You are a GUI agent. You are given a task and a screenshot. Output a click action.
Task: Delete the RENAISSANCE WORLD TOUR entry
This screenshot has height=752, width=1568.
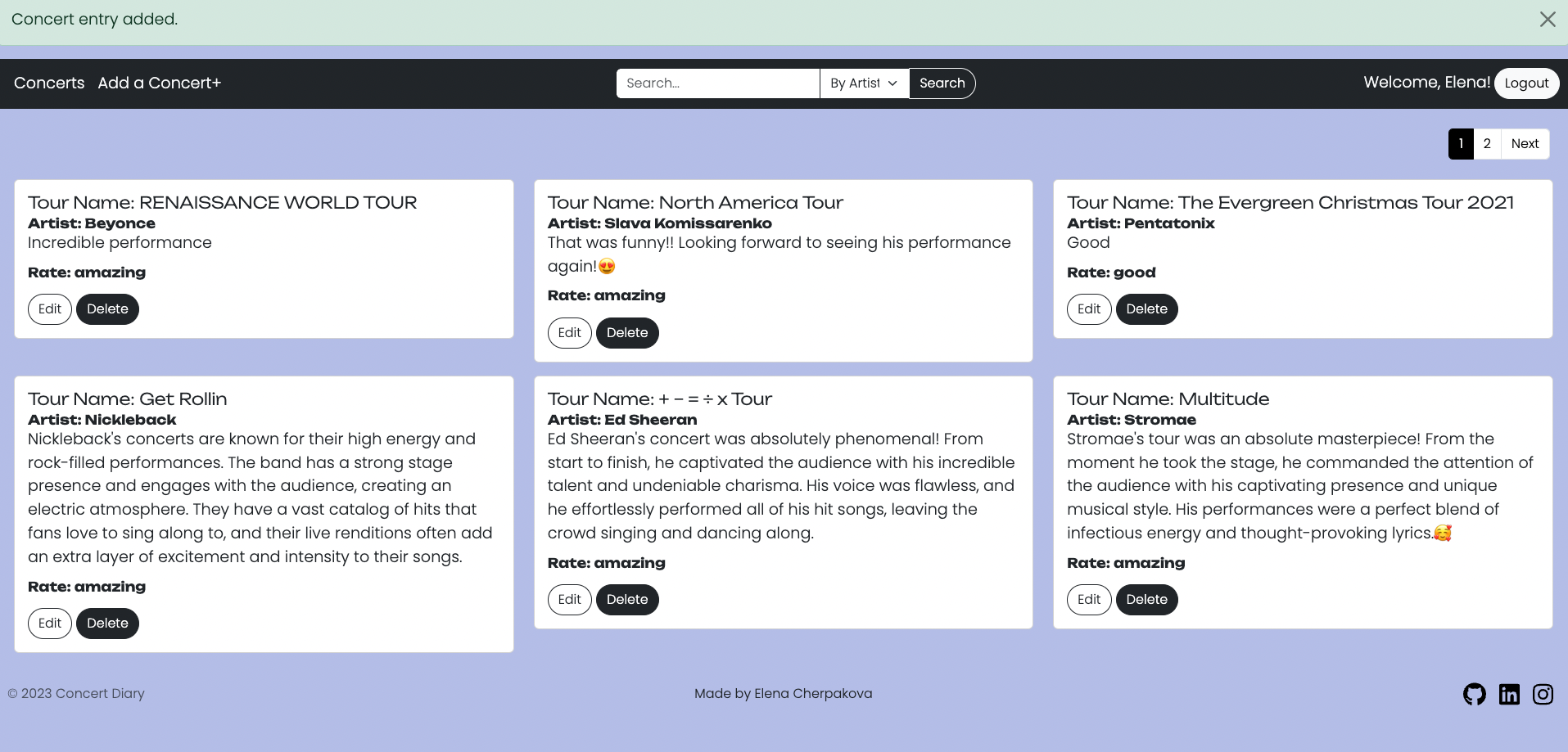click(x=107, y=309)
